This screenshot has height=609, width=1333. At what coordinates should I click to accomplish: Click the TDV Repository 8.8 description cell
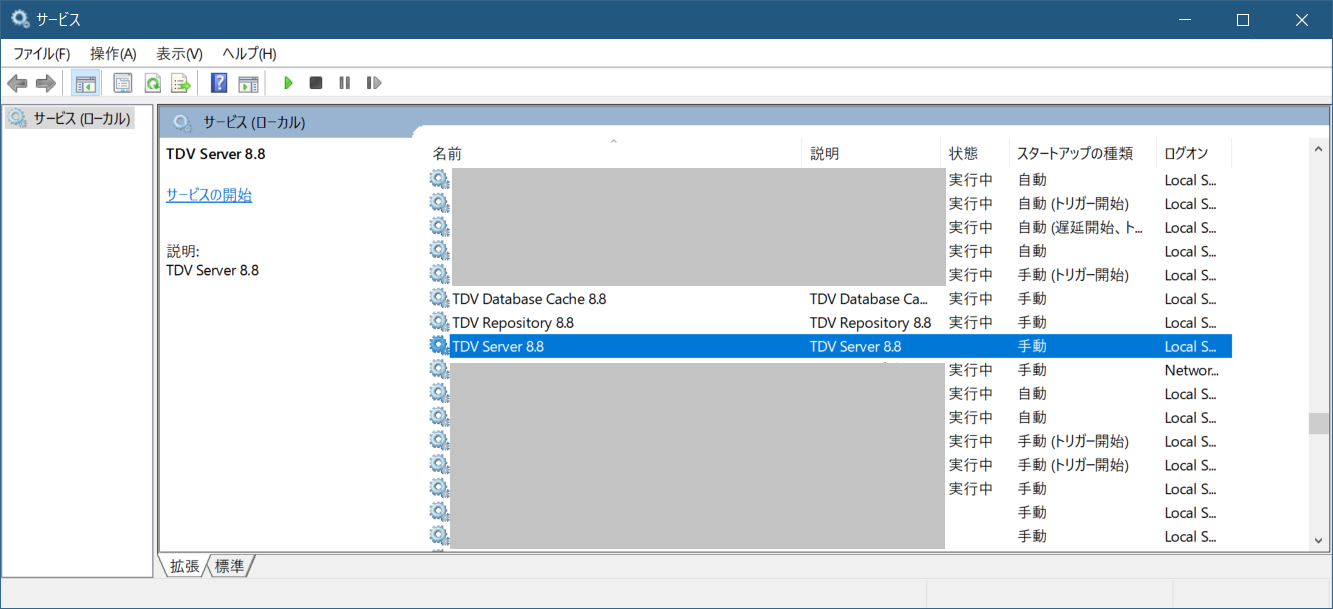(870, 323)
